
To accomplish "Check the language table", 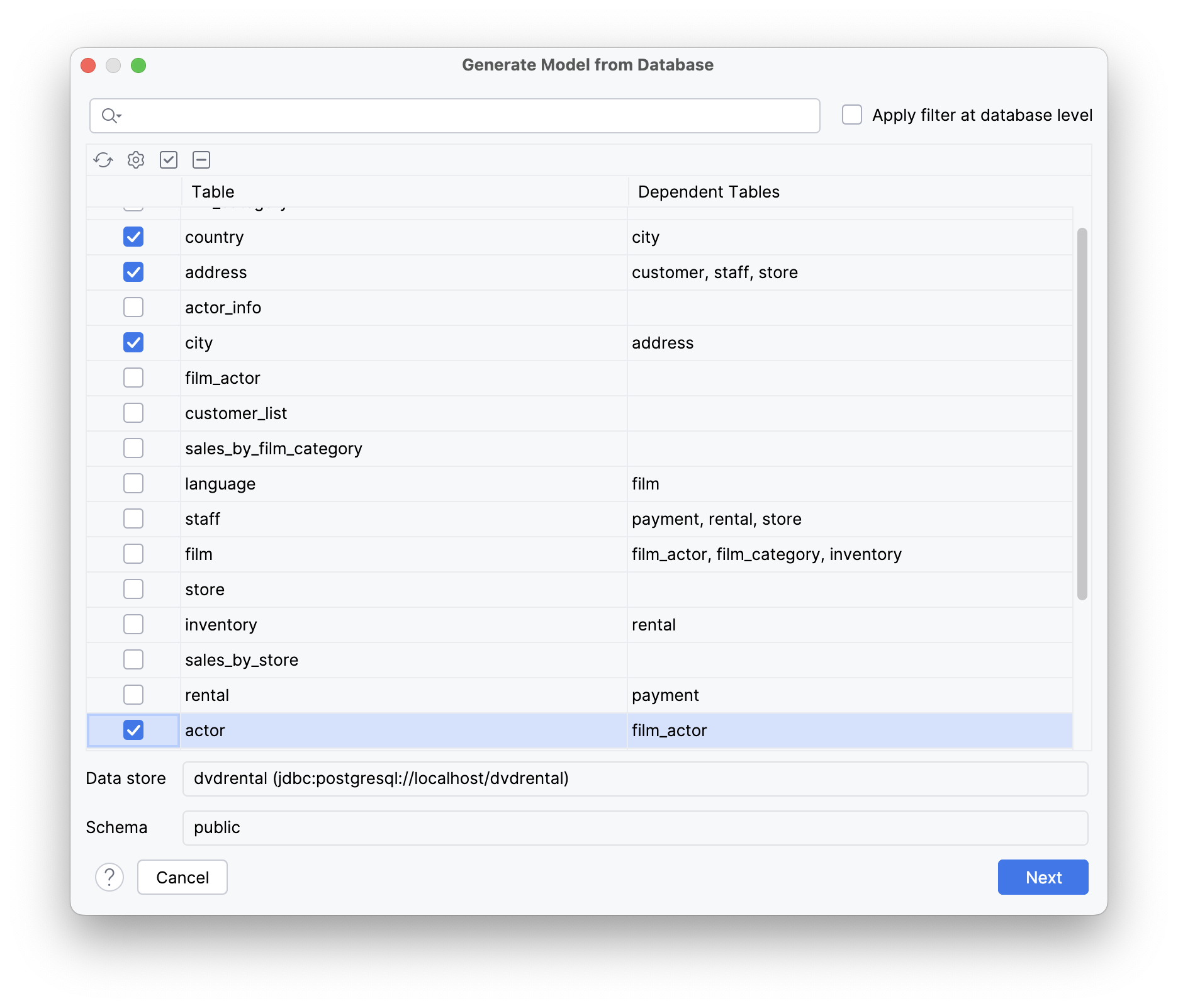I will (x=133, y=483).
